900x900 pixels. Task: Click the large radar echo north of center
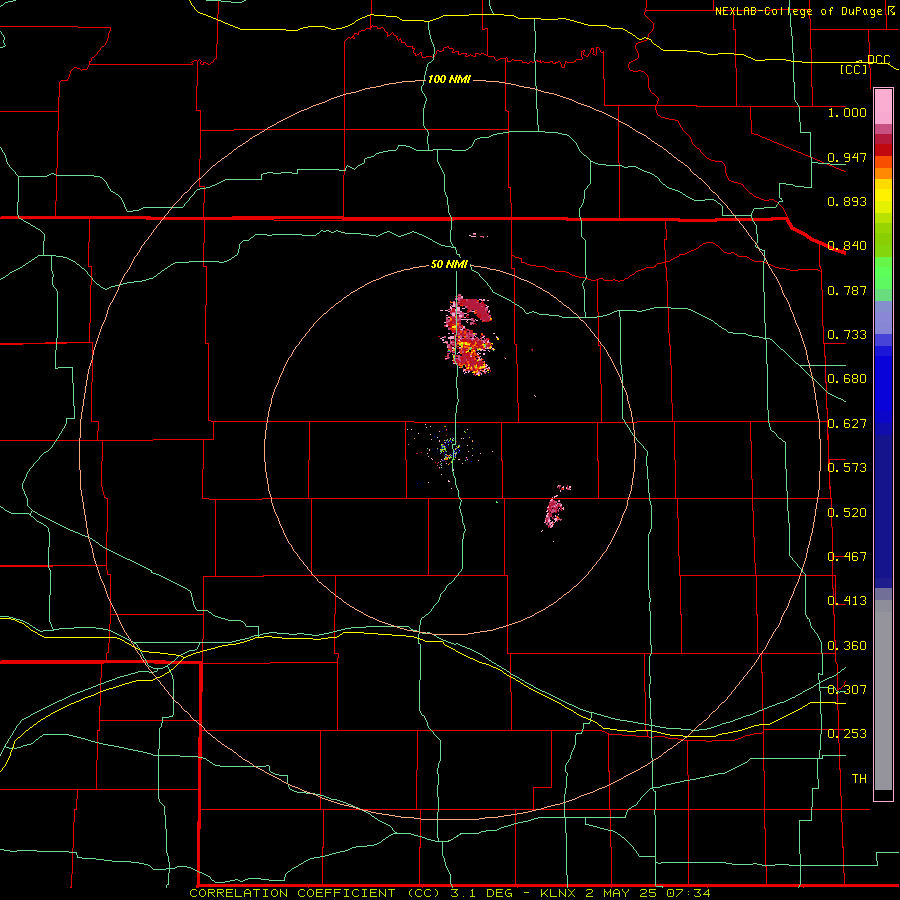(x=468, y=336)
